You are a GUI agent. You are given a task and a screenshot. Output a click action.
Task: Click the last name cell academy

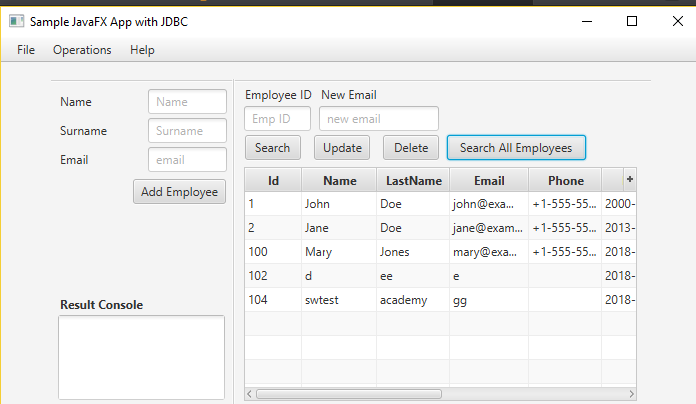413,300
